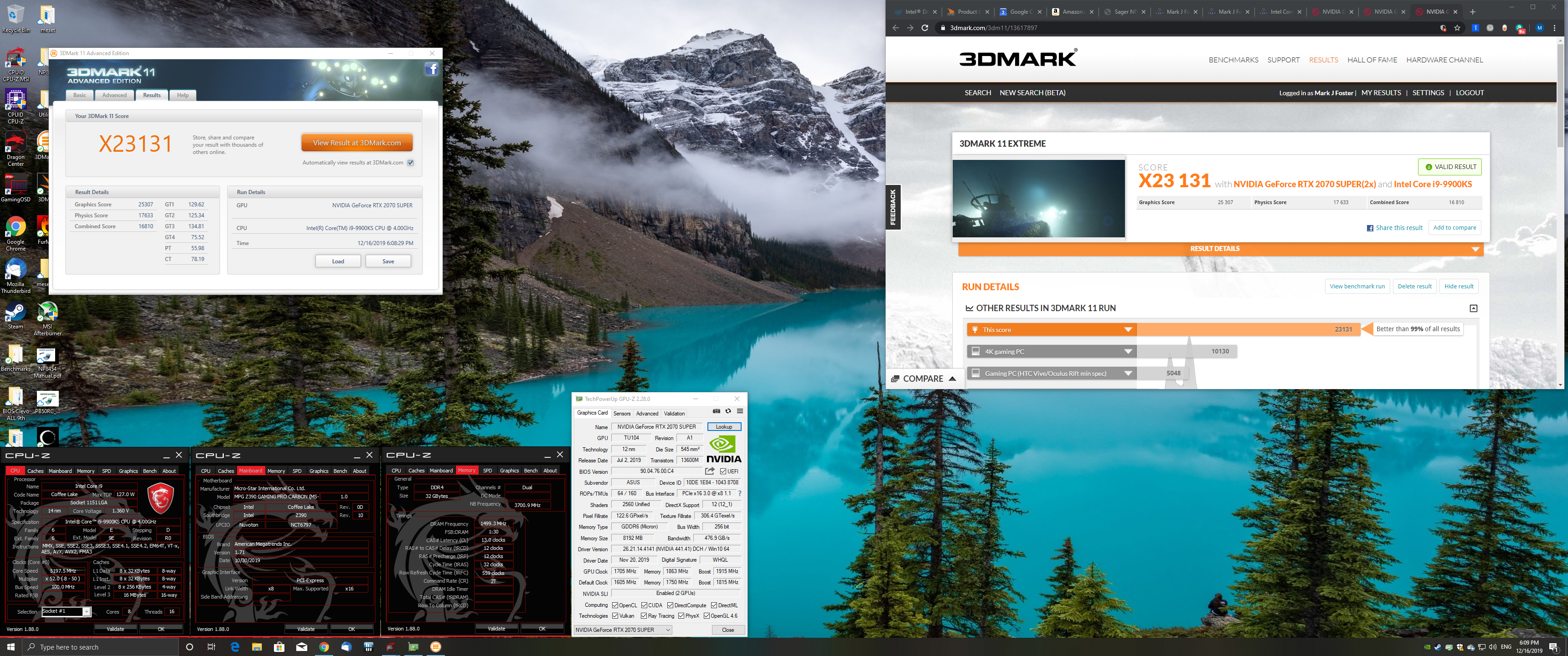Click the Lookup button in GPU-Z

[x=724, y=426]
